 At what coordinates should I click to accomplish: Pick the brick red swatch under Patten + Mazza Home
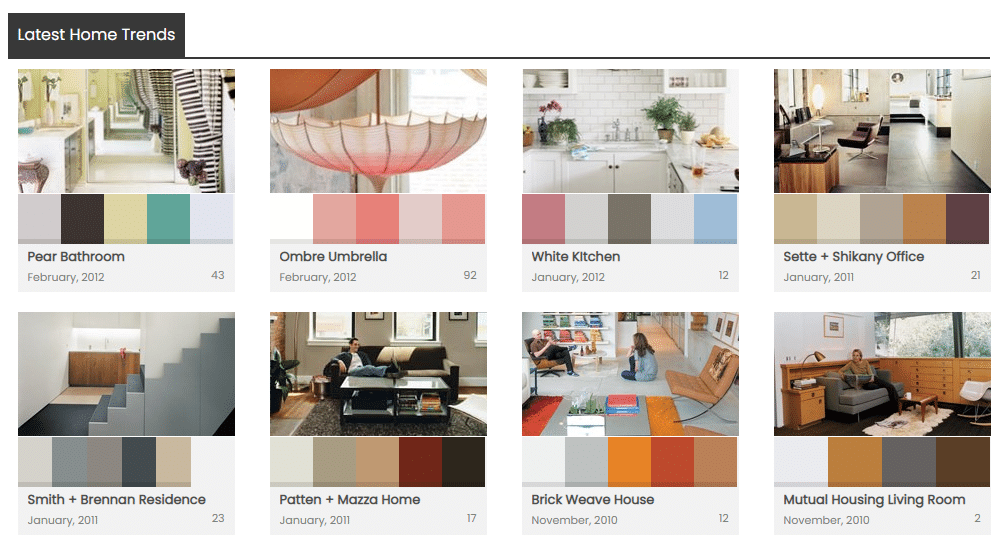click(420, 462)
